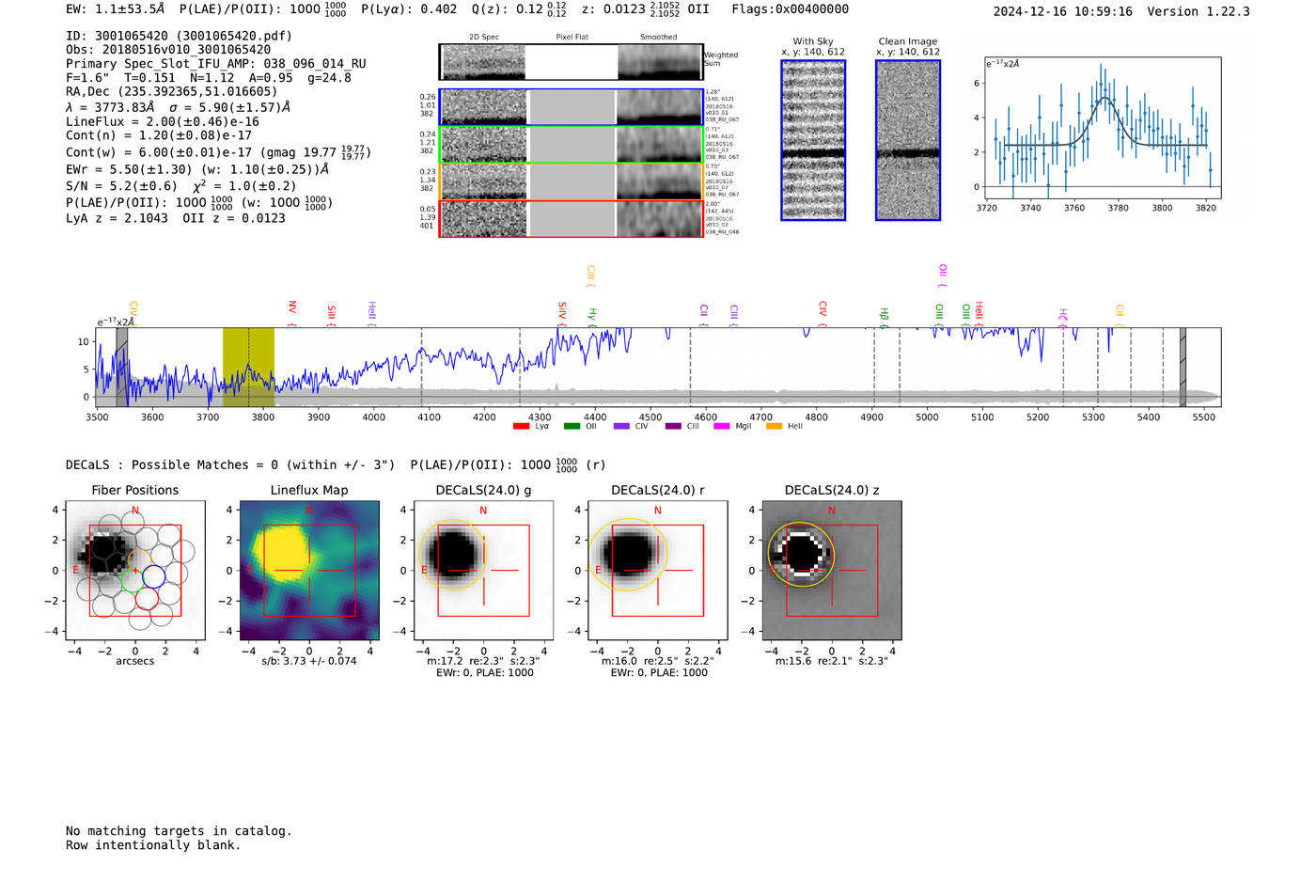This screenshot has width=1316, height=896.
Task: Click the CIV legend color swatch
Action: (x=621, y=427)
